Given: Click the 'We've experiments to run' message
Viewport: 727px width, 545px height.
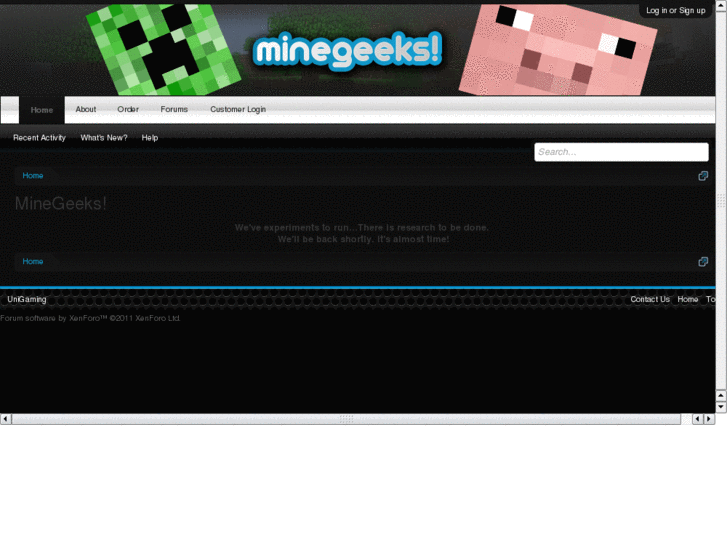Looking at the screenshot, I should pyautogui.click(x=362, y=233).
